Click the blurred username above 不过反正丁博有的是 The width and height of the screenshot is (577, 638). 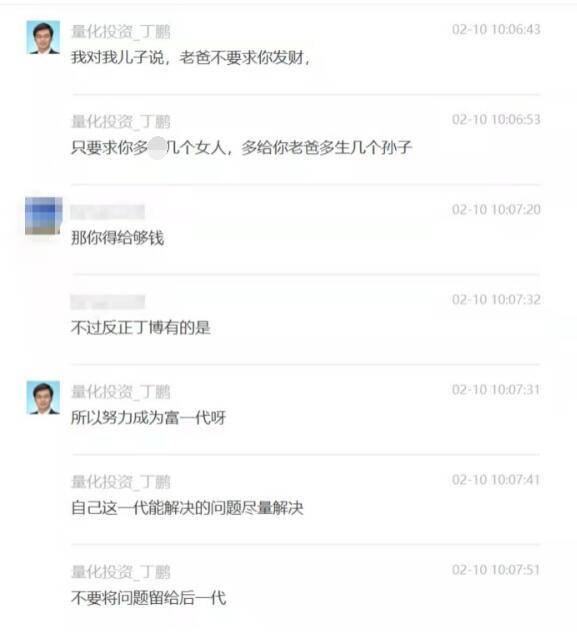point(107,302)
